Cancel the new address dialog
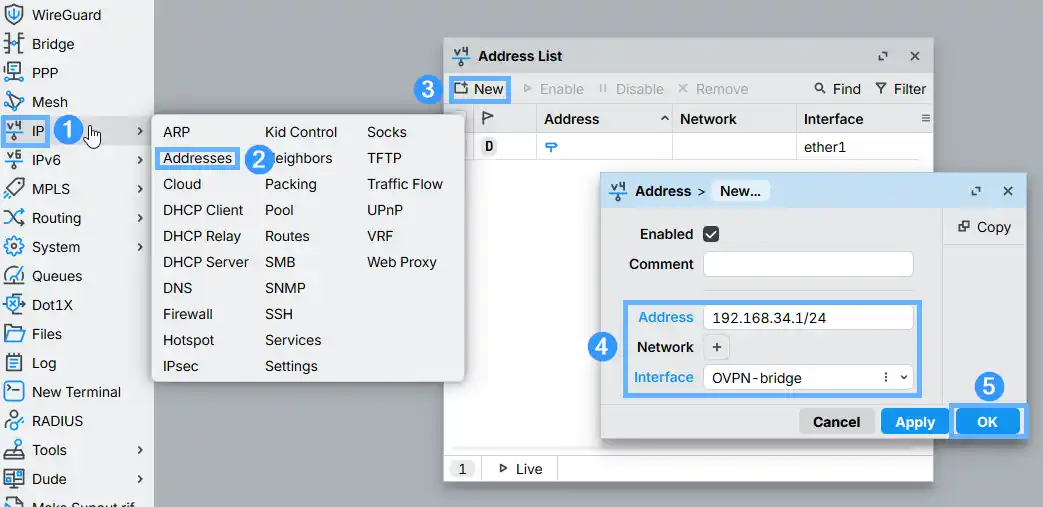Image resolution: width=1043 pixels, height=507 pixels. coord(837,422)
